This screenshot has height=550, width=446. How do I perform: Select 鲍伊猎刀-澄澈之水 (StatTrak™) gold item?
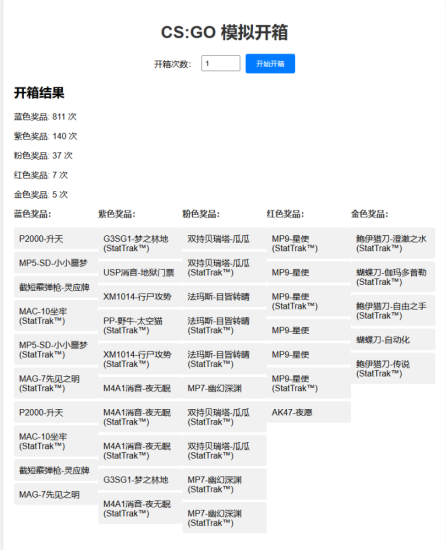click(393, 243)
